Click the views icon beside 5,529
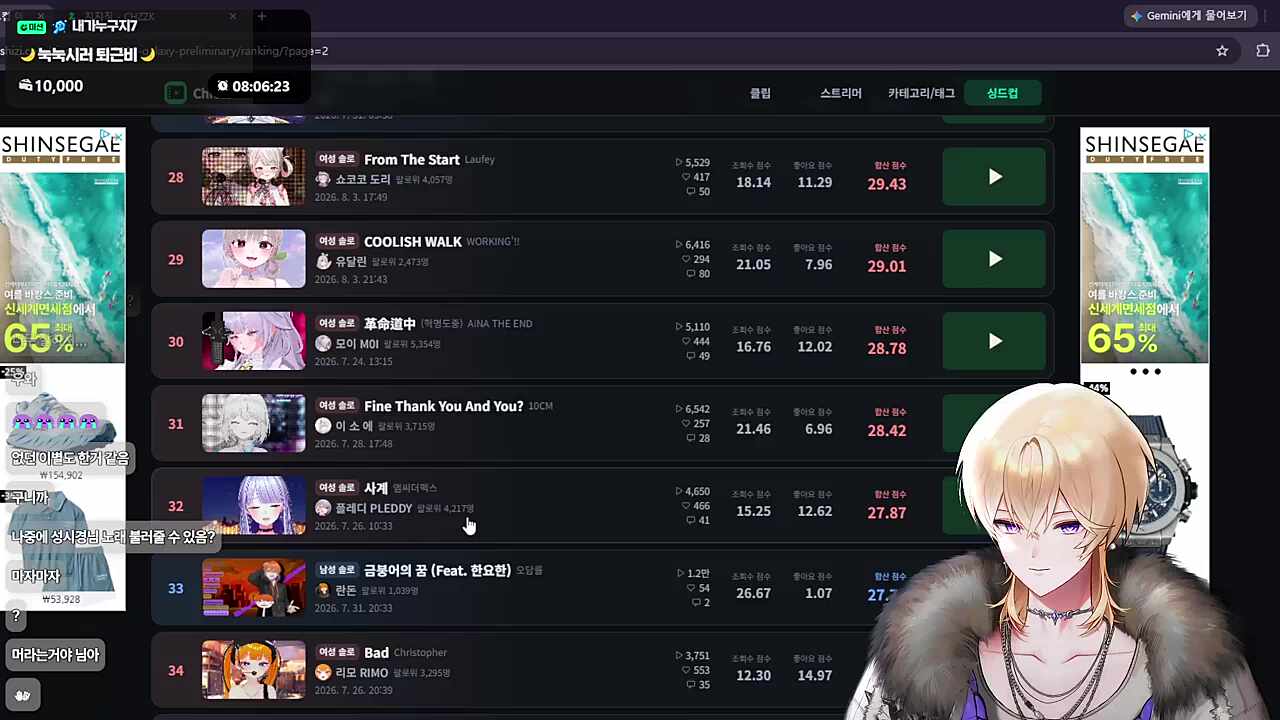 679,162
